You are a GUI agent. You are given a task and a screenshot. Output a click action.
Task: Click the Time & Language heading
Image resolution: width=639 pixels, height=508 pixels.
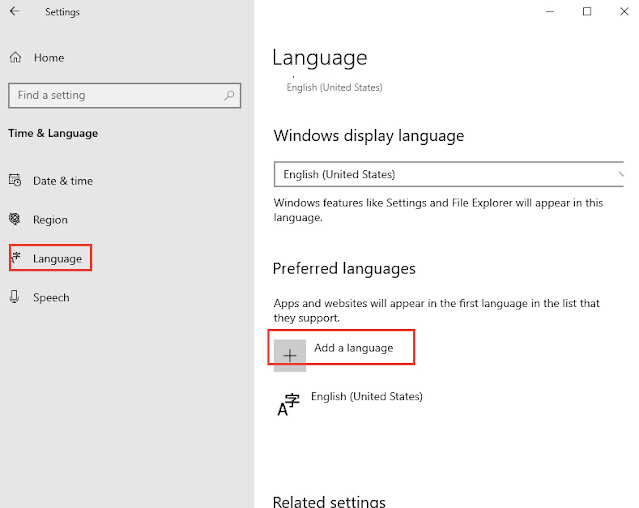[53, 133]
